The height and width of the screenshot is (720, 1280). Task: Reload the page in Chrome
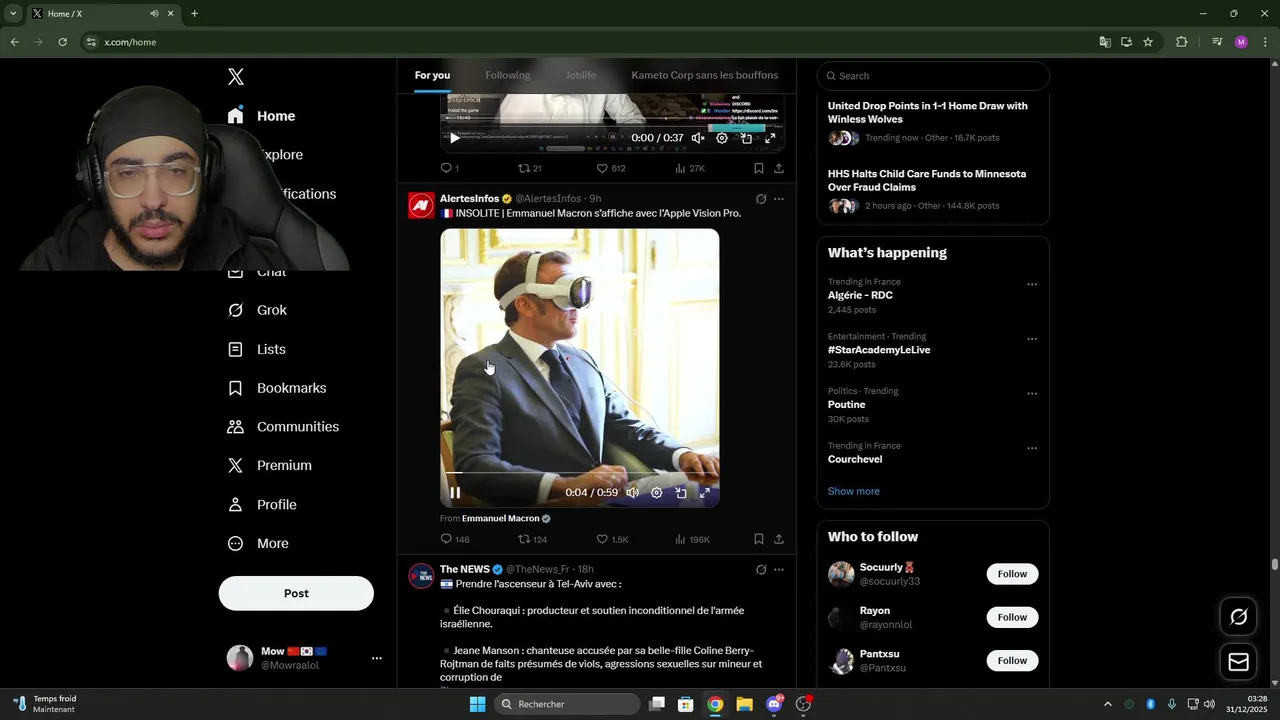(x=62, y=42)
